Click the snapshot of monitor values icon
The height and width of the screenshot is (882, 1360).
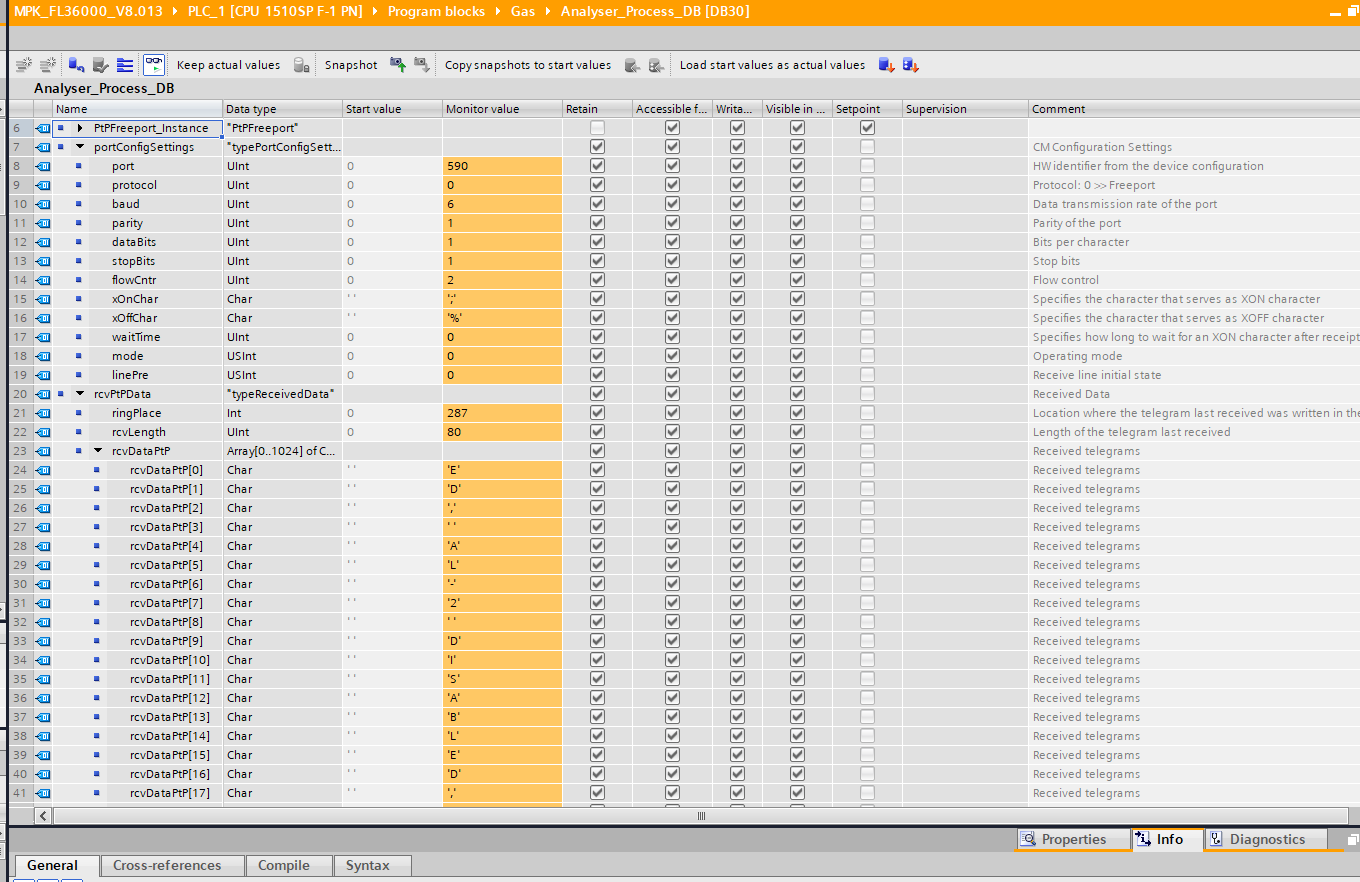tap(397, 65)
